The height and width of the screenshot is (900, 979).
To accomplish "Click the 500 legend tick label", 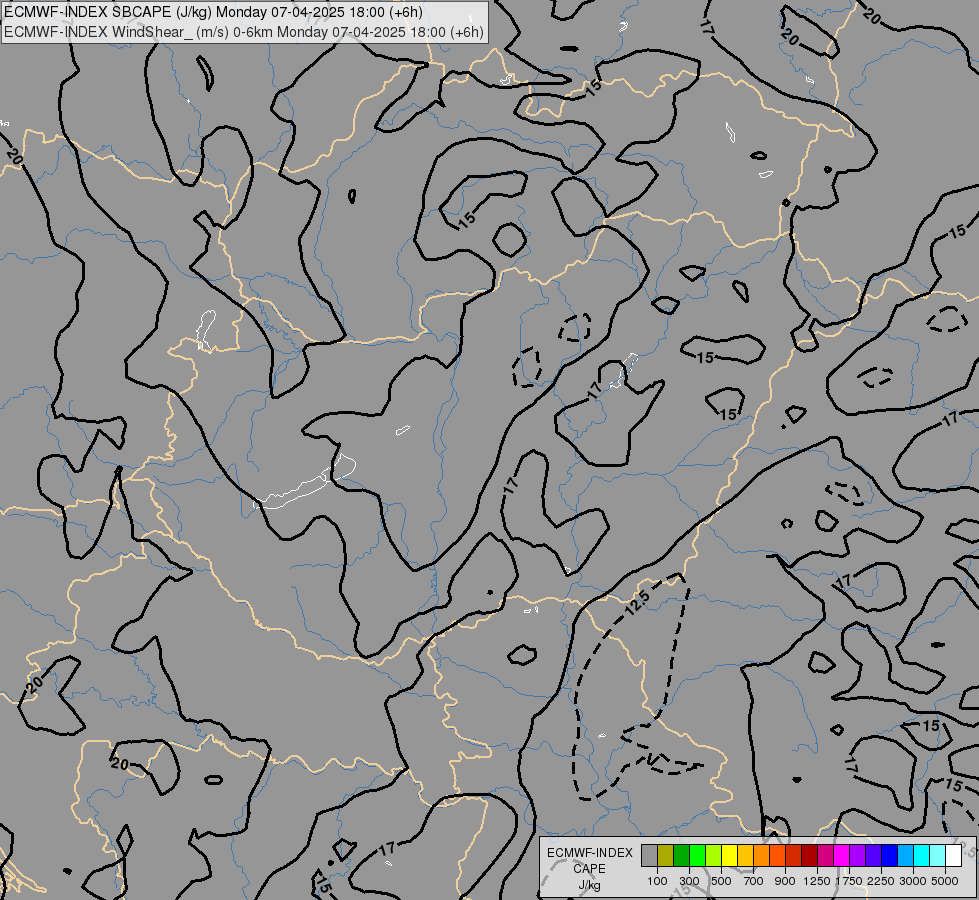I will click(x=721, y=881).
